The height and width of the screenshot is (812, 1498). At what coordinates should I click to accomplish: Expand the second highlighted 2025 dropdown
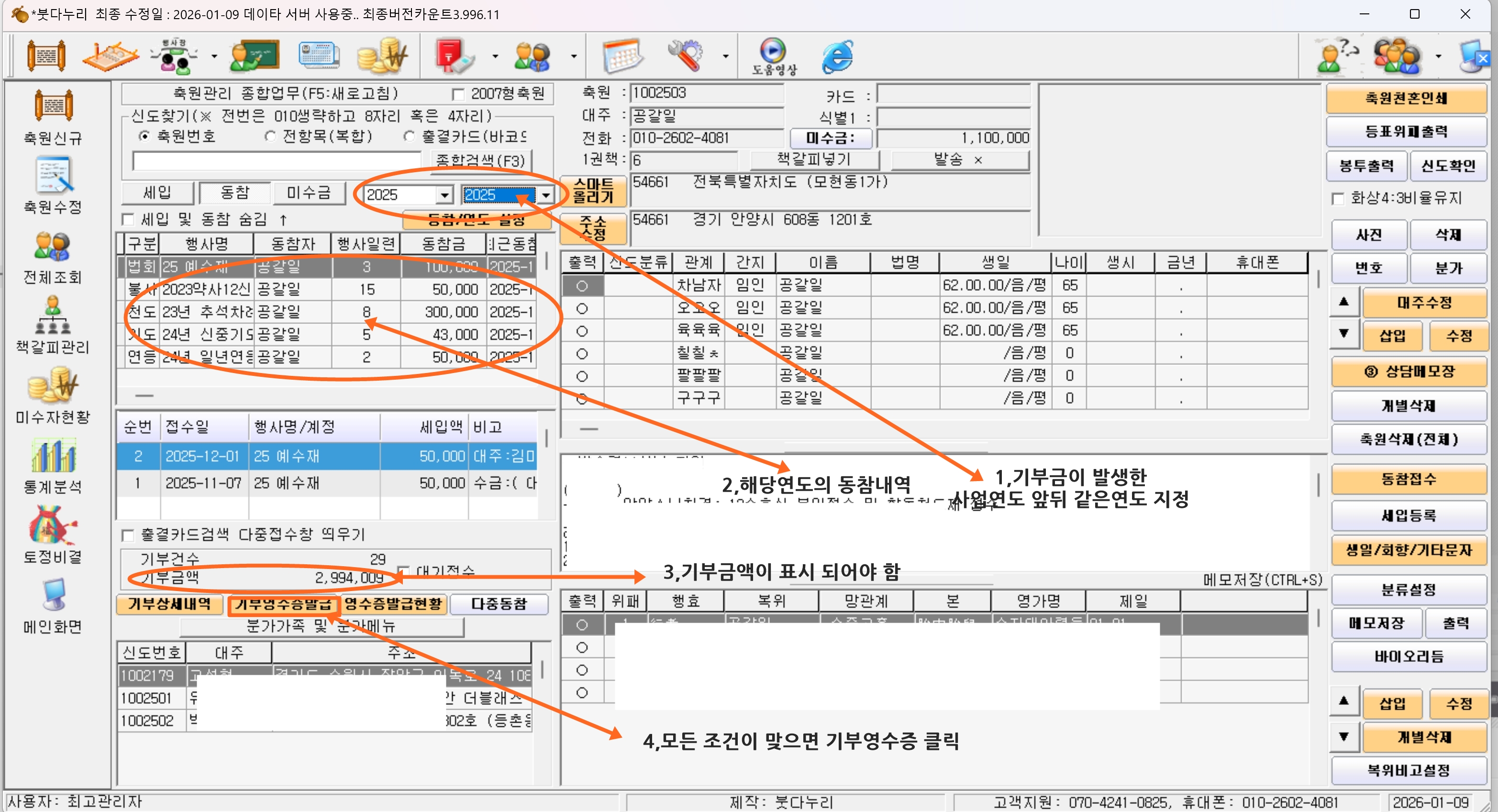(545, 195)
